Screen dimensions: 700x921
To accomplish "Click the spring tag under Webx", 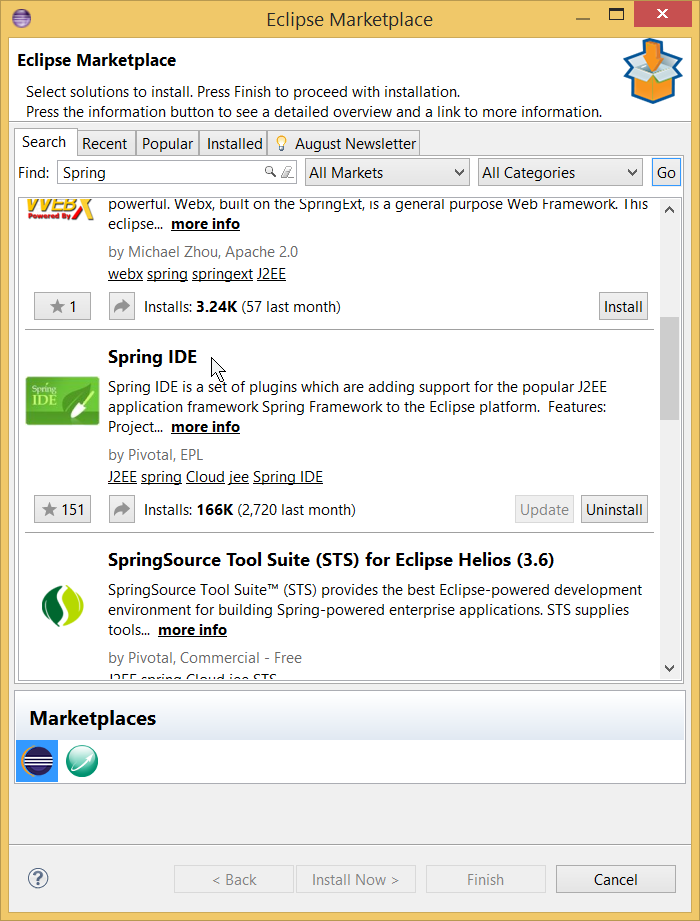I will pos(167,274).
